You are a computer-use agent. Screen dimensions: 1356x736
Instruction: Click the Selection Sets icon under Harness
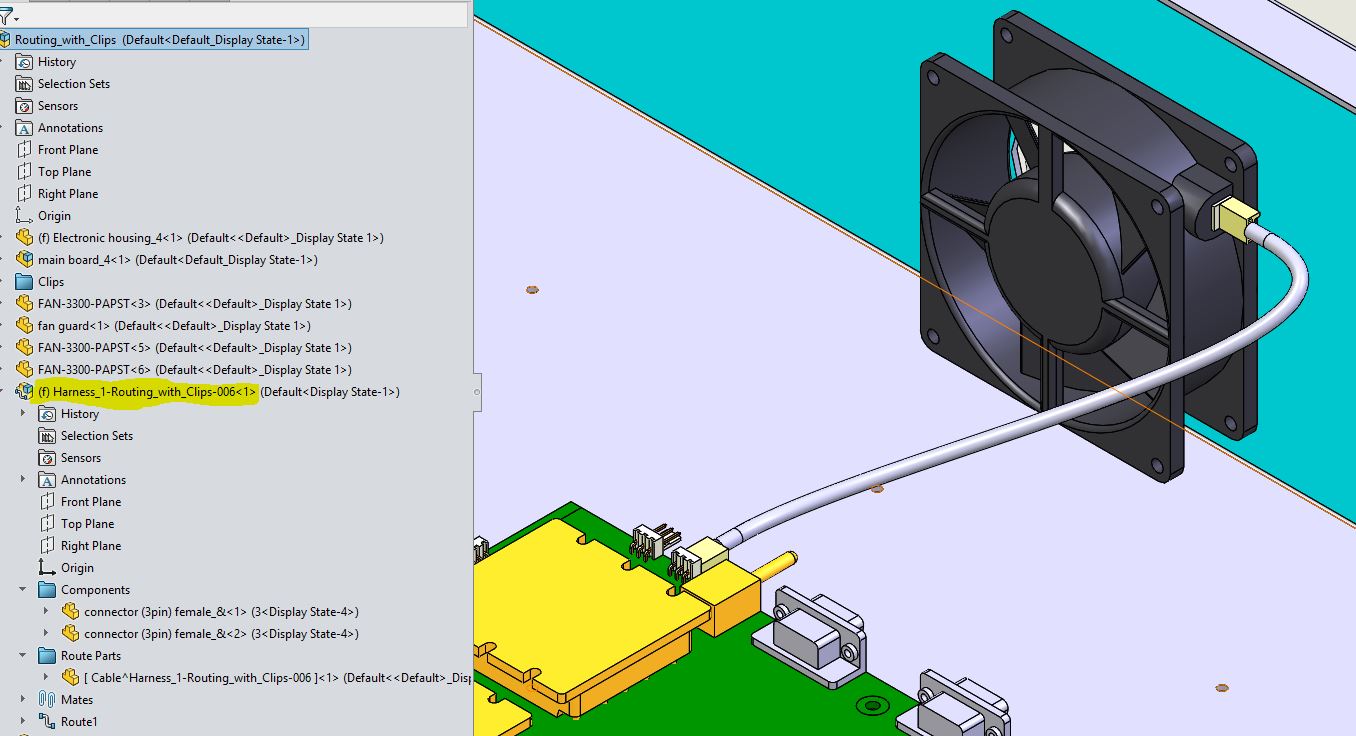coord(45,435)
